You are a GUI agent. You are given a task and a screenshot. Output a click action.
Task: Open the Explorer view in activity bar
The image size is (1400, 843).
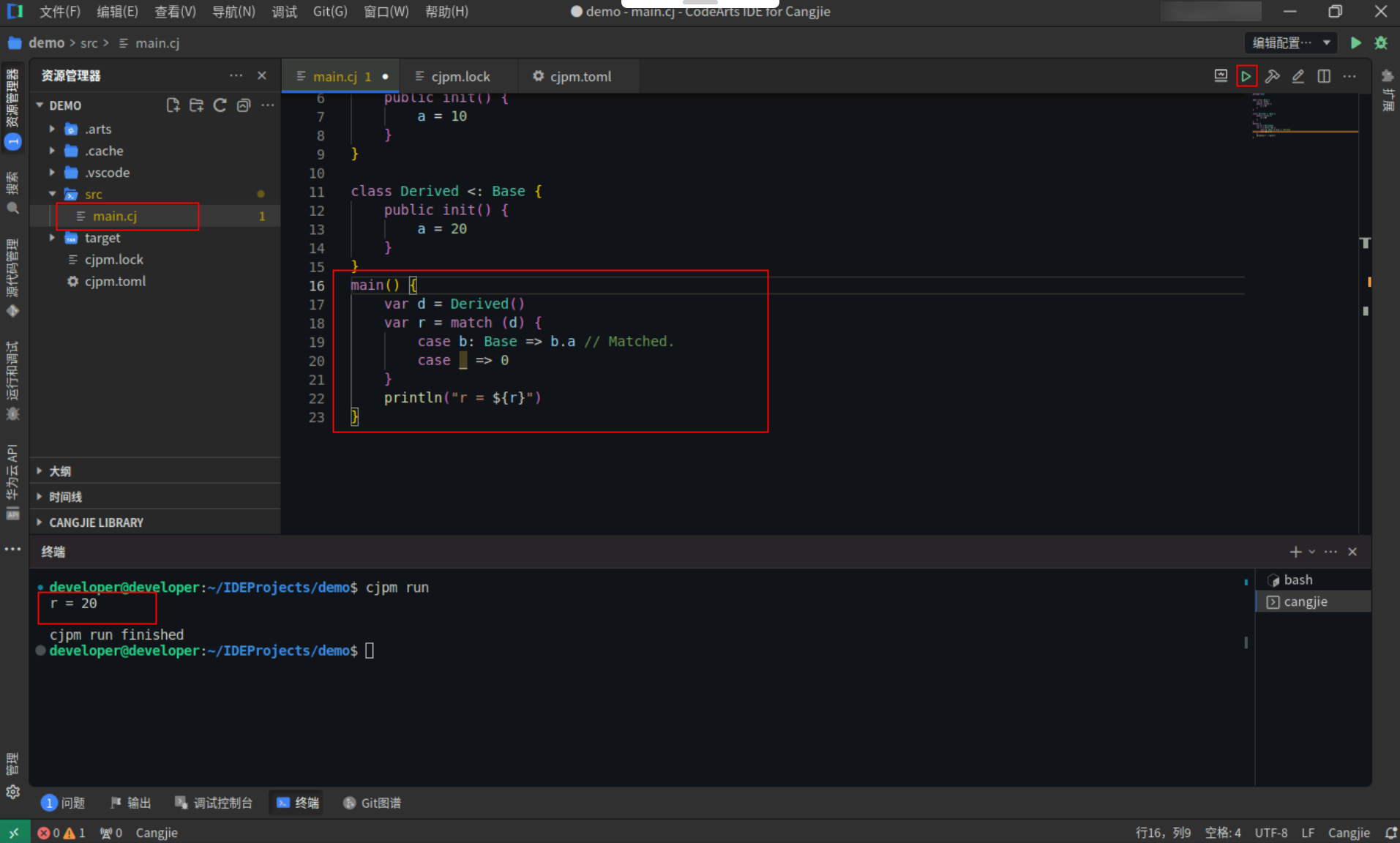pos(12,108)
